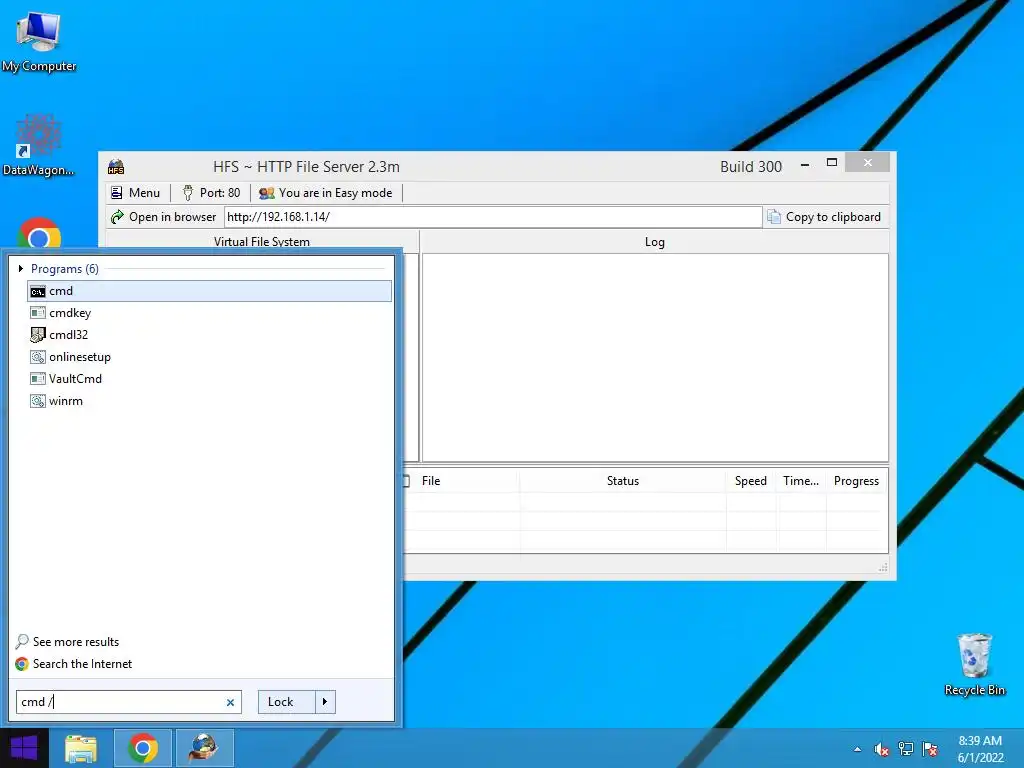Image resolution: width=1024 pixels, height=768 pixels.
Task: Toggle the 'You are in Easy mode' button
Action: point(326,193)
